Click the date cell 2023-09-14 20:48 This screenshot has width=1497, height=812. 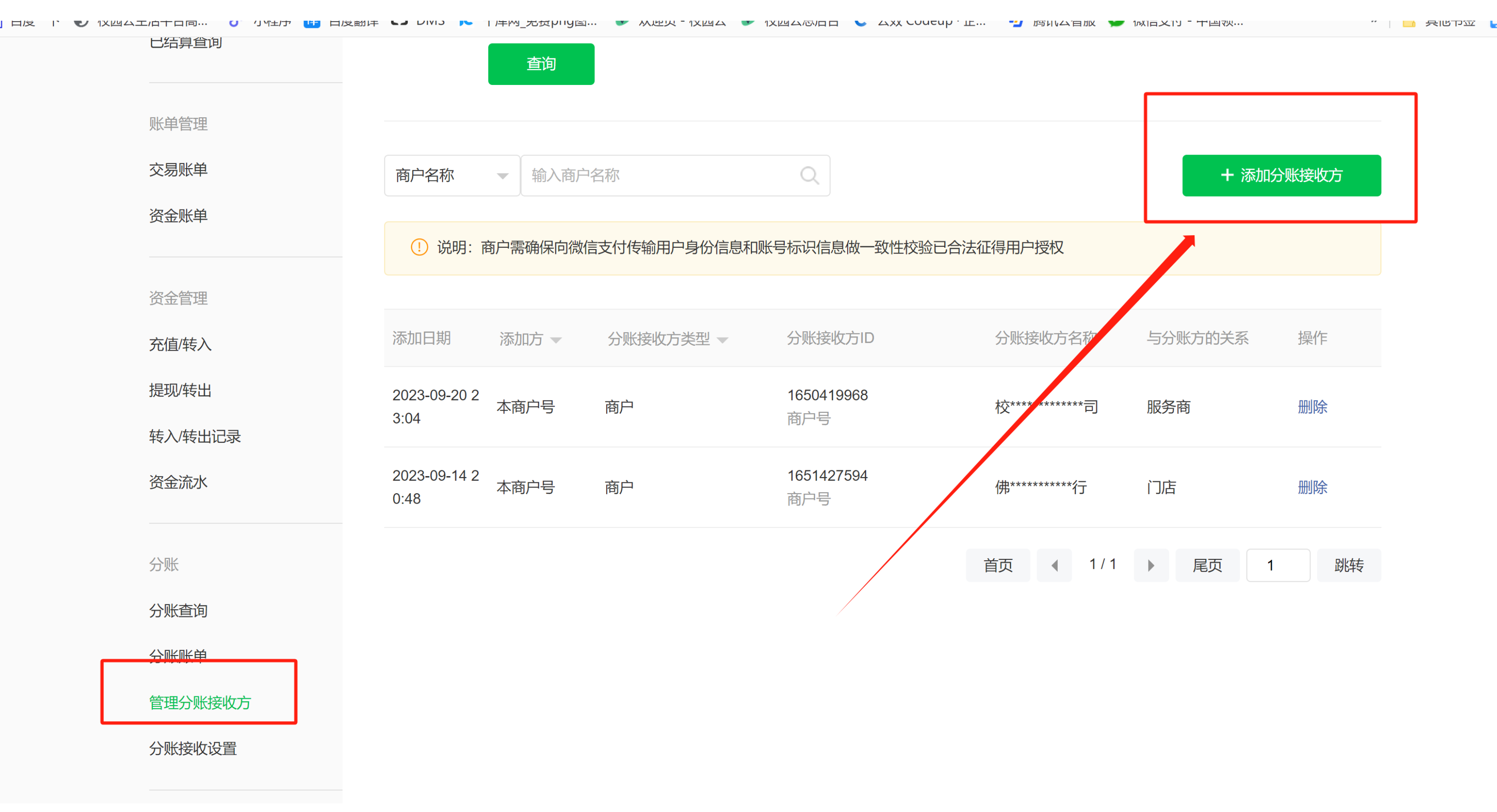click(435, 488)
